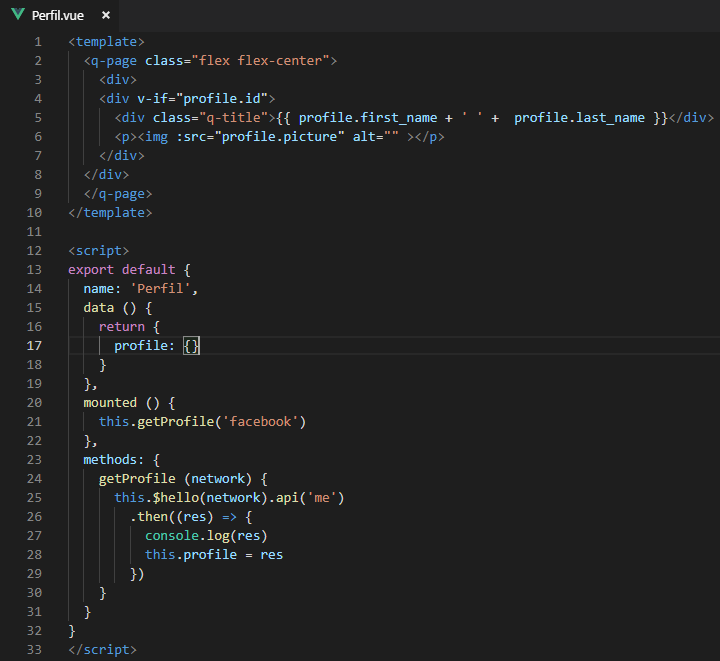This screenshot has height=661, width=720.
Task: Place cursor on the export keyword
Action: pyautogui.click(x=91, y=270)
